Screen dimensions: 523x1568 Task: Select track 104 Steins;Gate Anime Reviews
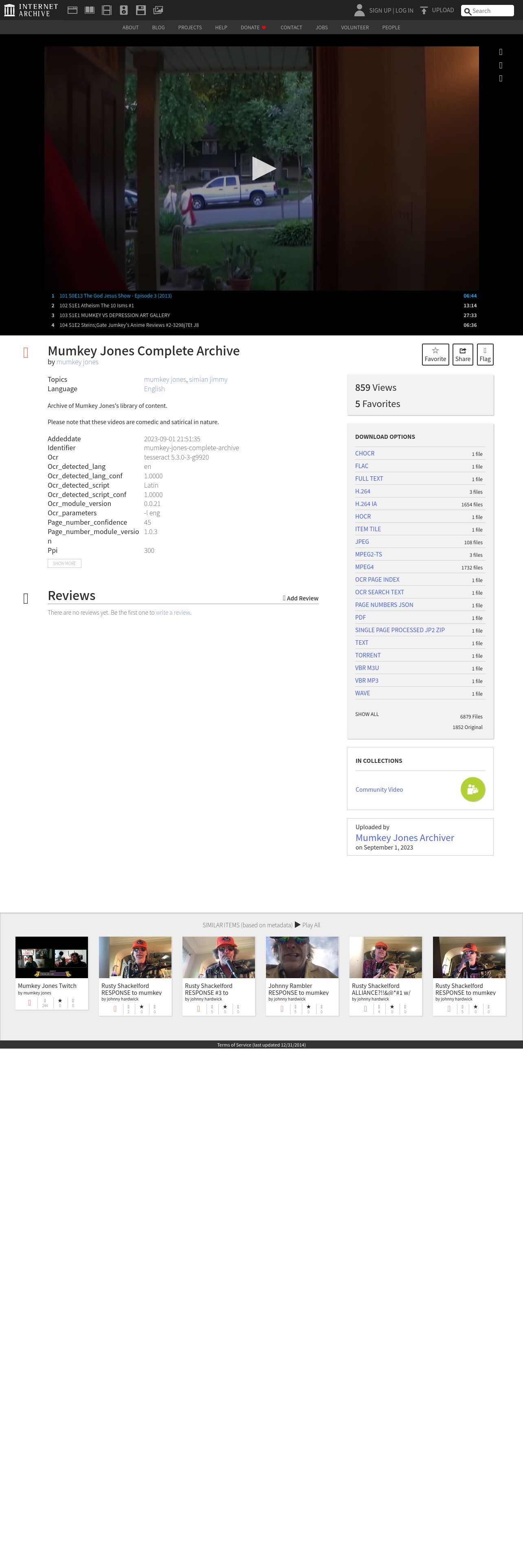(261, 325)
